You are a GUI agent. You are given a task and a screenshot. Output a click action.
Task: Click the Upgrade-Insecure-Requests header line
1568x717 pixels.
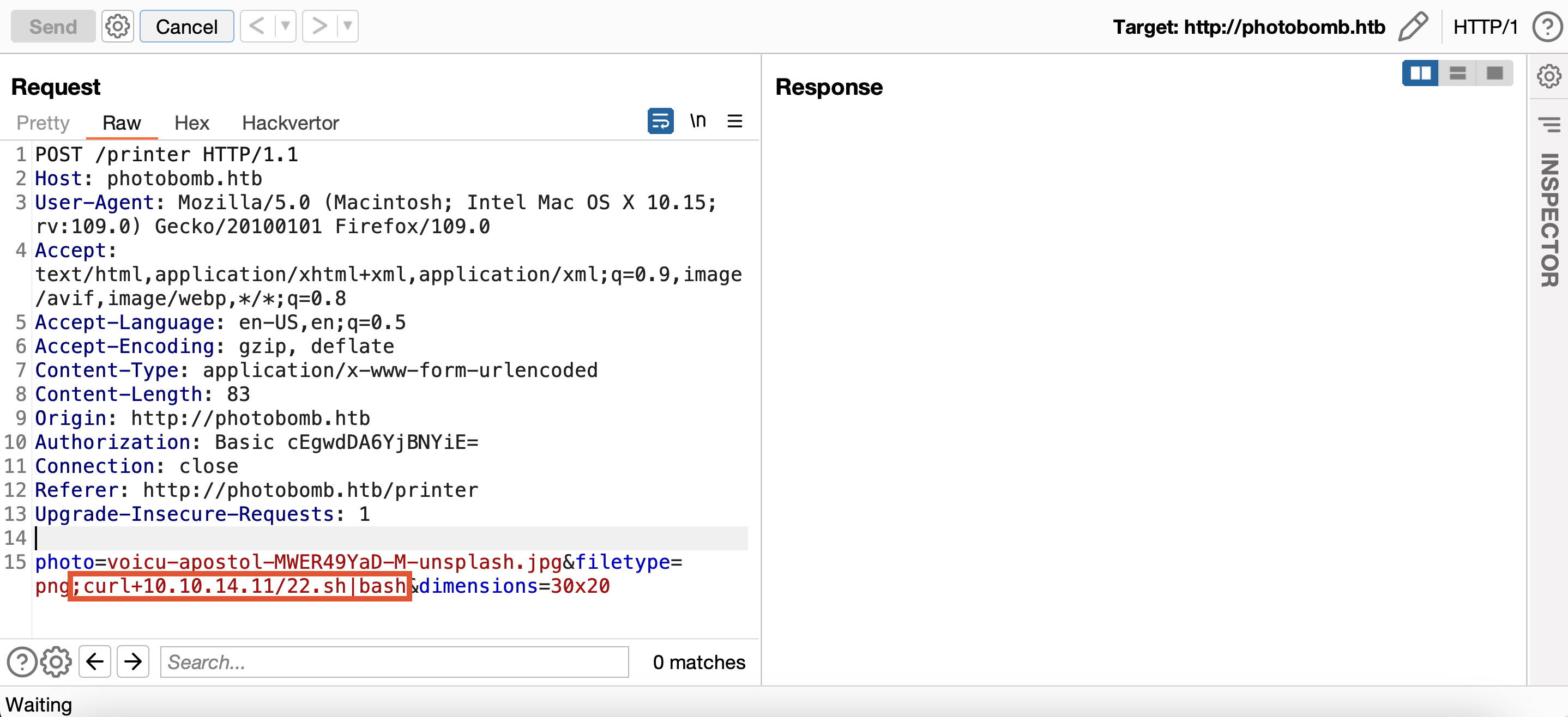pos(203,514)
